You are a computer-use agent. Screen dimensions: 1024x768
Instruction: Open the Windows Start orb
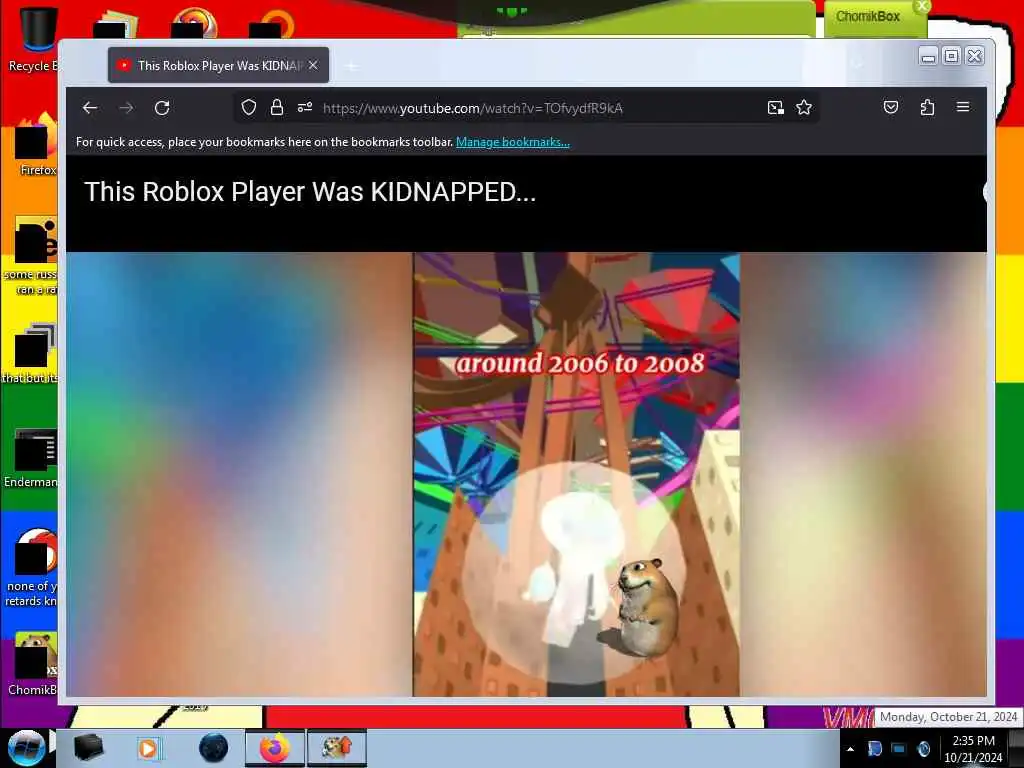pos(26,748)
